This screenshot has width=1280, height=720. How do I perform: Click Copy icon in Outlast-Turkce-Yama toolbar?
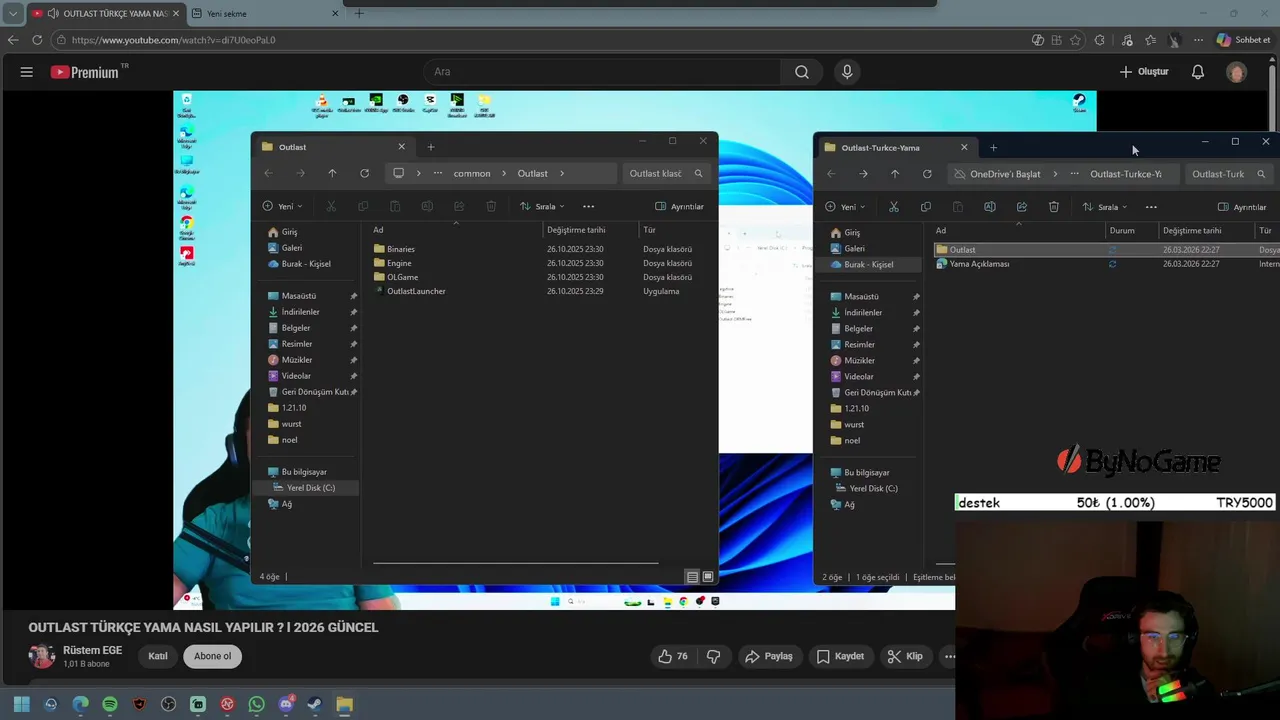[x=925, y=207]
